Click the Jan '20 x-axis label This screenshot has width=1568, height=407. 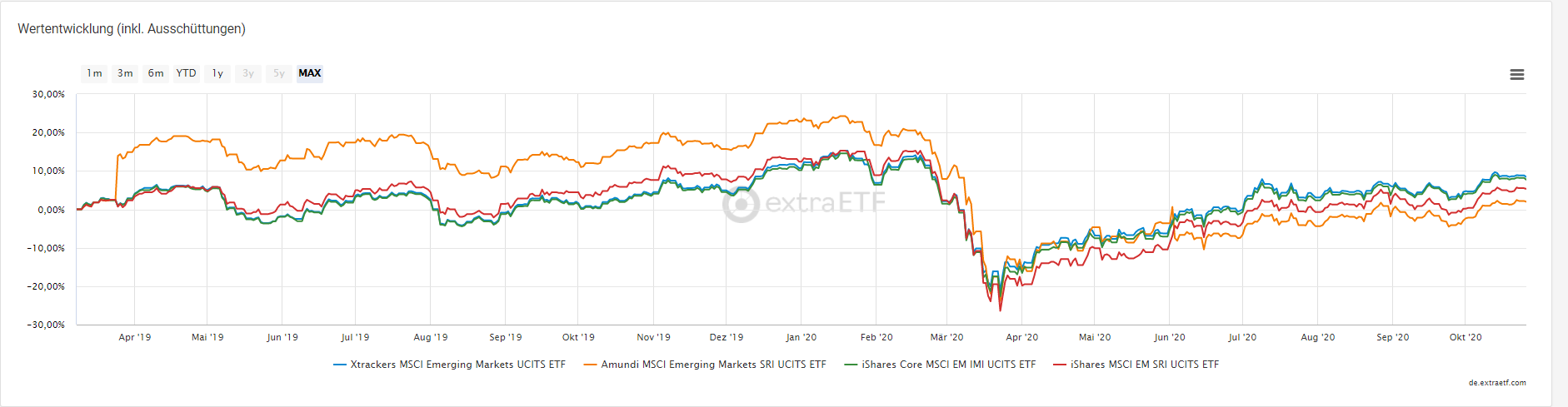pos(801,337)
